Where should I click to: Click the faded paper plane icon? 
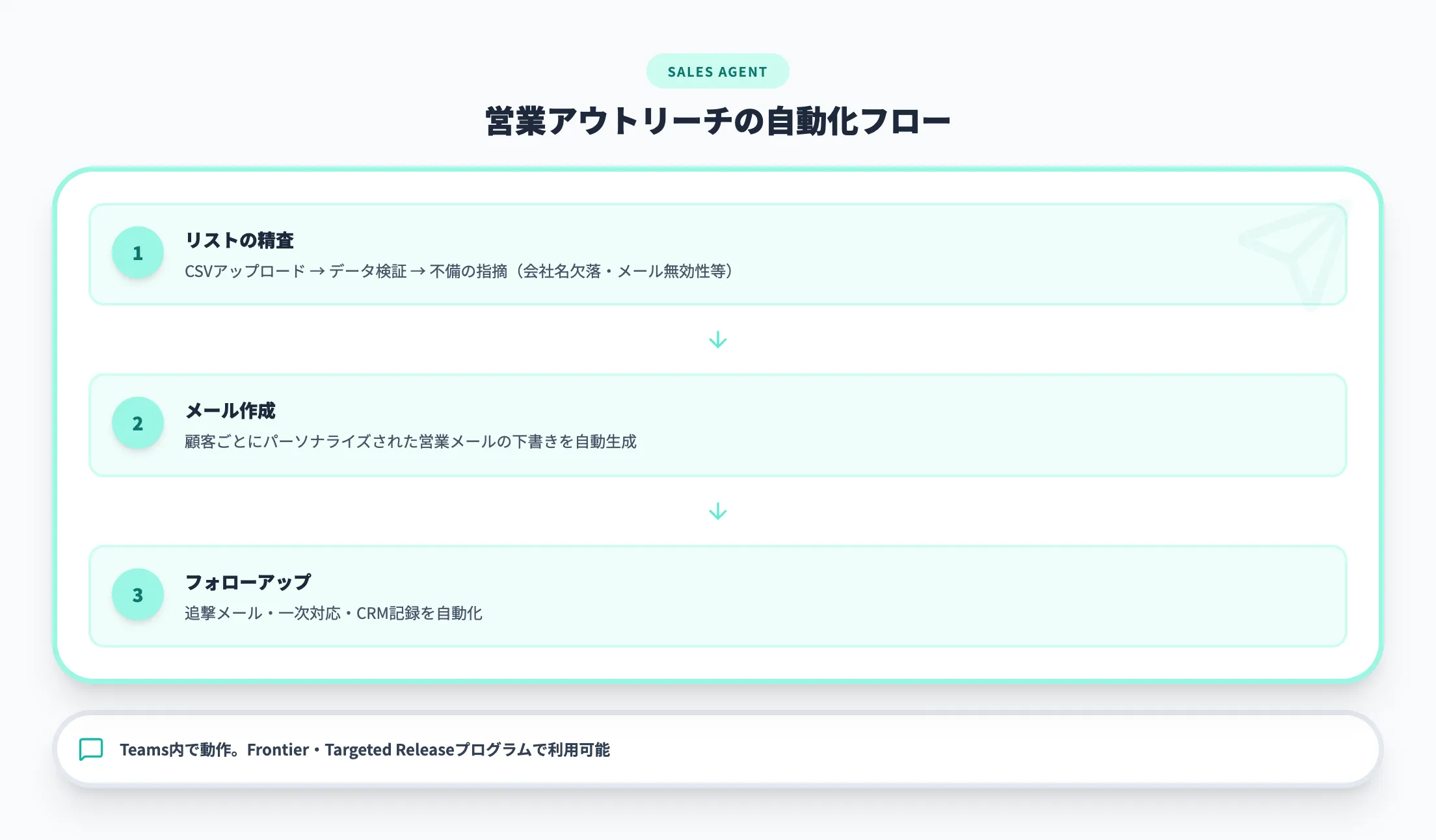point(1294,254)
